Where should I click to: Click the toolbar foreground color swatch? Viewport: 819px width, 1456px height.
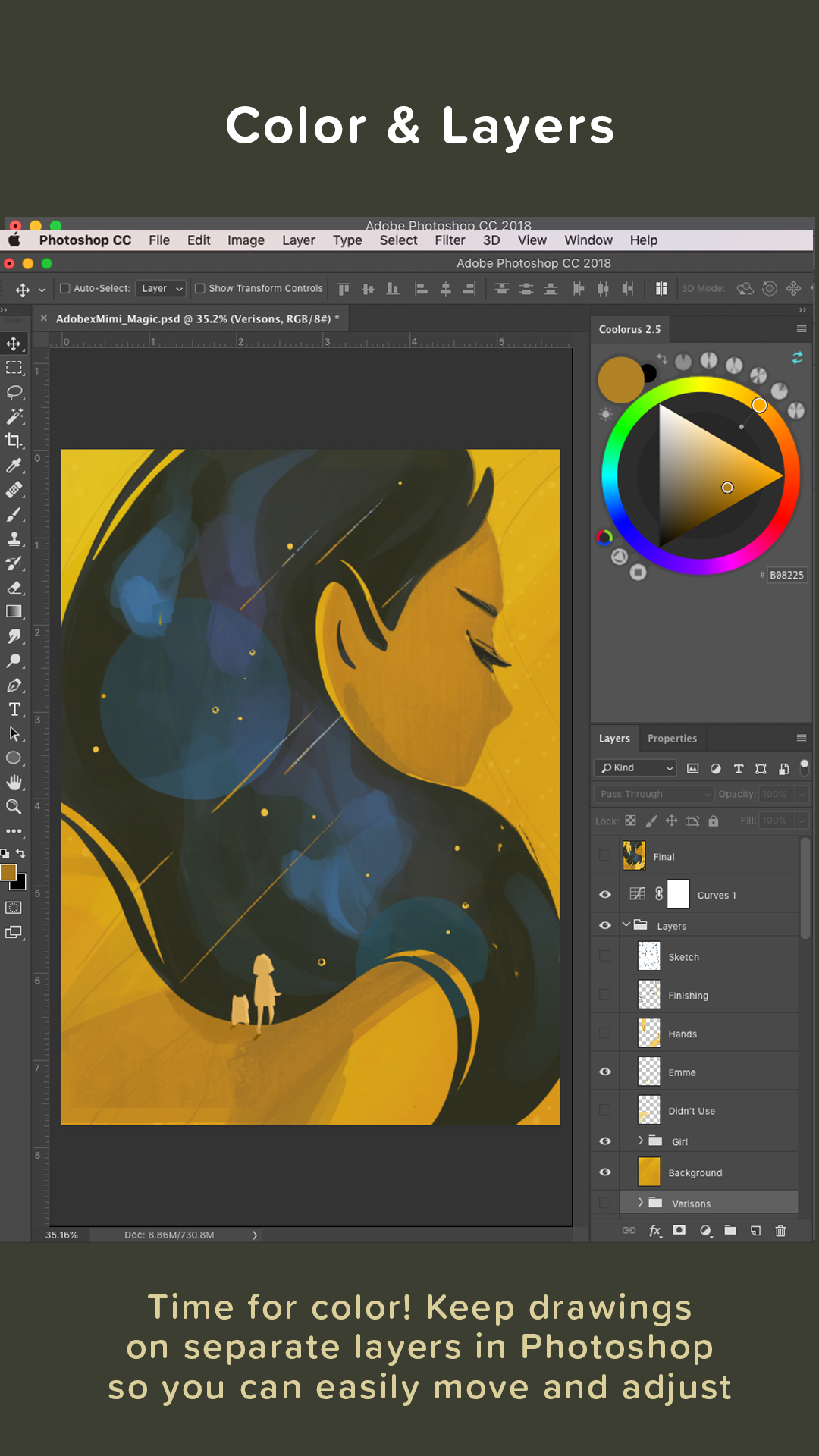(x=8, y=872)
